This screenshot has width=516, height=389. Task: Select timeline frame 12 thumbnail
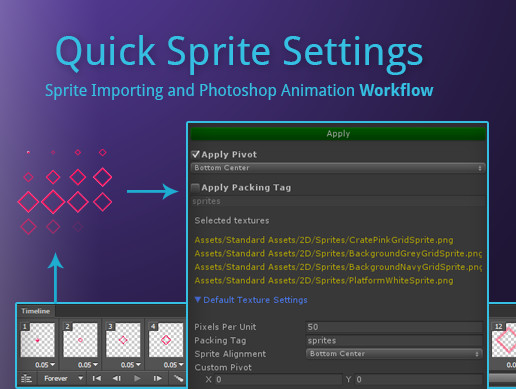coord(504,340)
